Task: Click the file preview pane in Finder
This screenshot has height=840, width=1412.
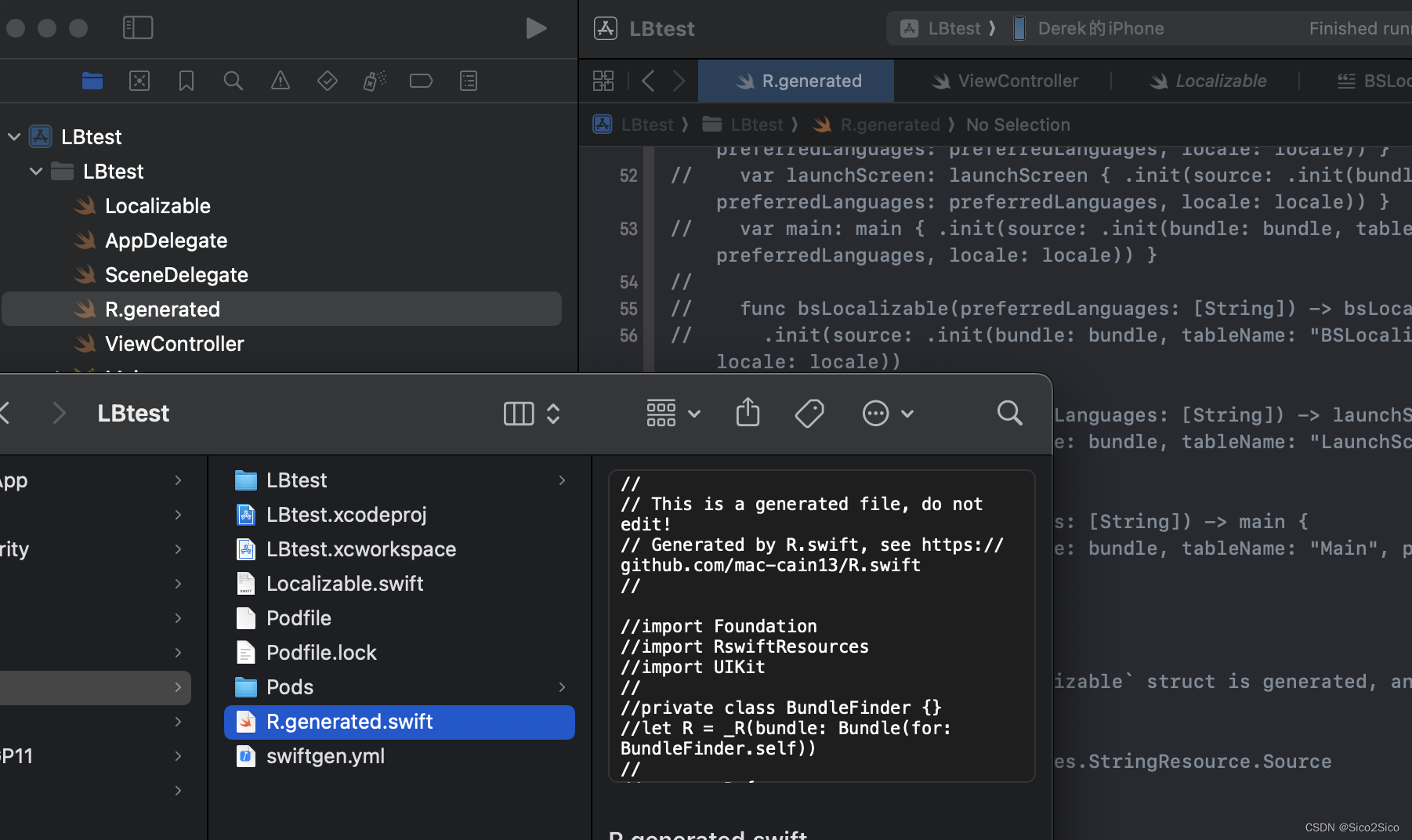Action: 822,625
